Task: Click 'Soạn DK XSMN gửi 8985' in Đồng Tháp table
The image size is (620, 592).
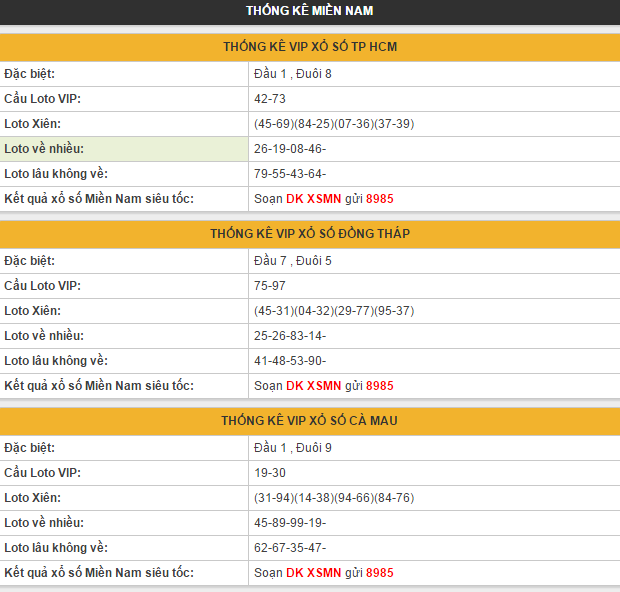Action: [x=323, y=386]
